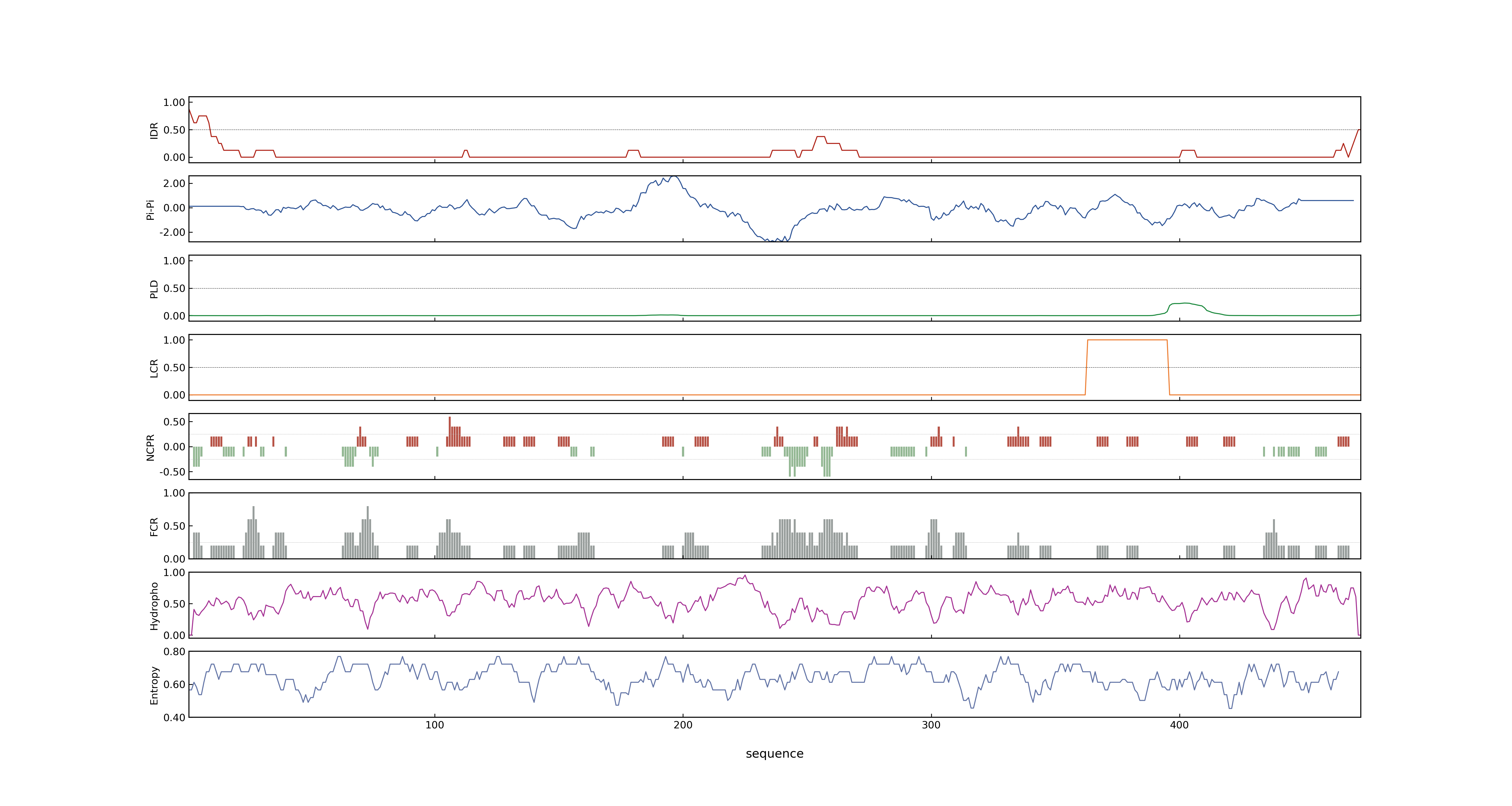Click the Hydropho peak near position 225
1512x806 pixels.
[745, 576]
